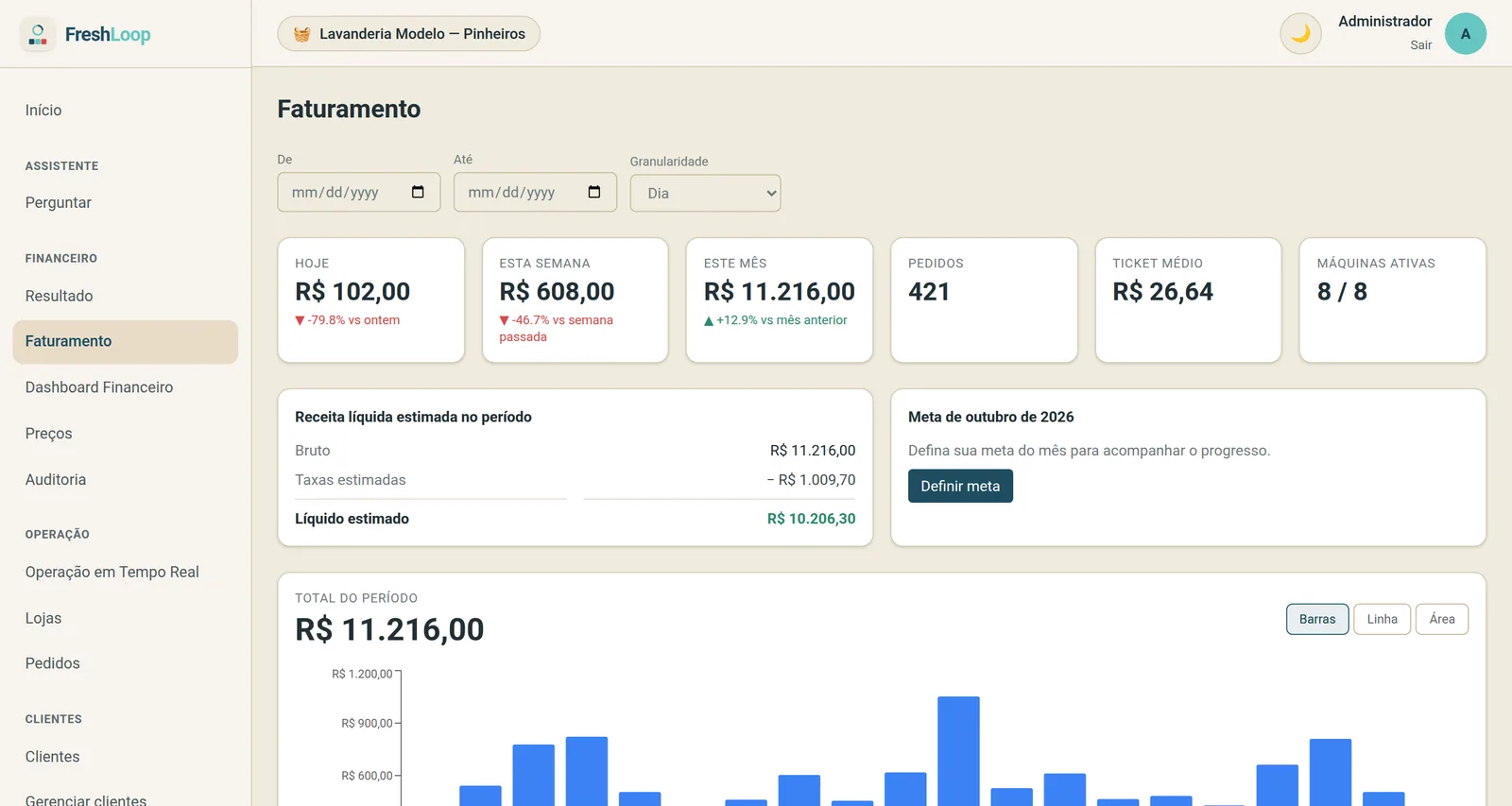Select Faturamento in the sidebar

(126, 342)
